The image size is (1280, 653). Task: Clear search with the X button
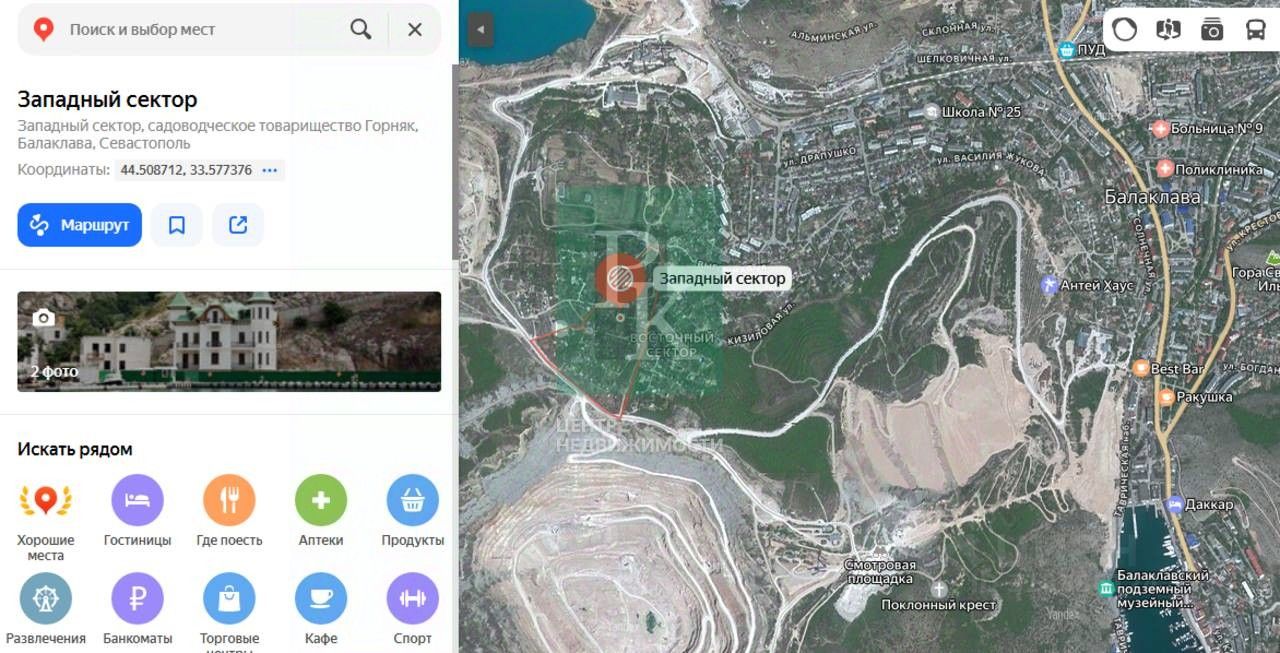click(415, 29)
